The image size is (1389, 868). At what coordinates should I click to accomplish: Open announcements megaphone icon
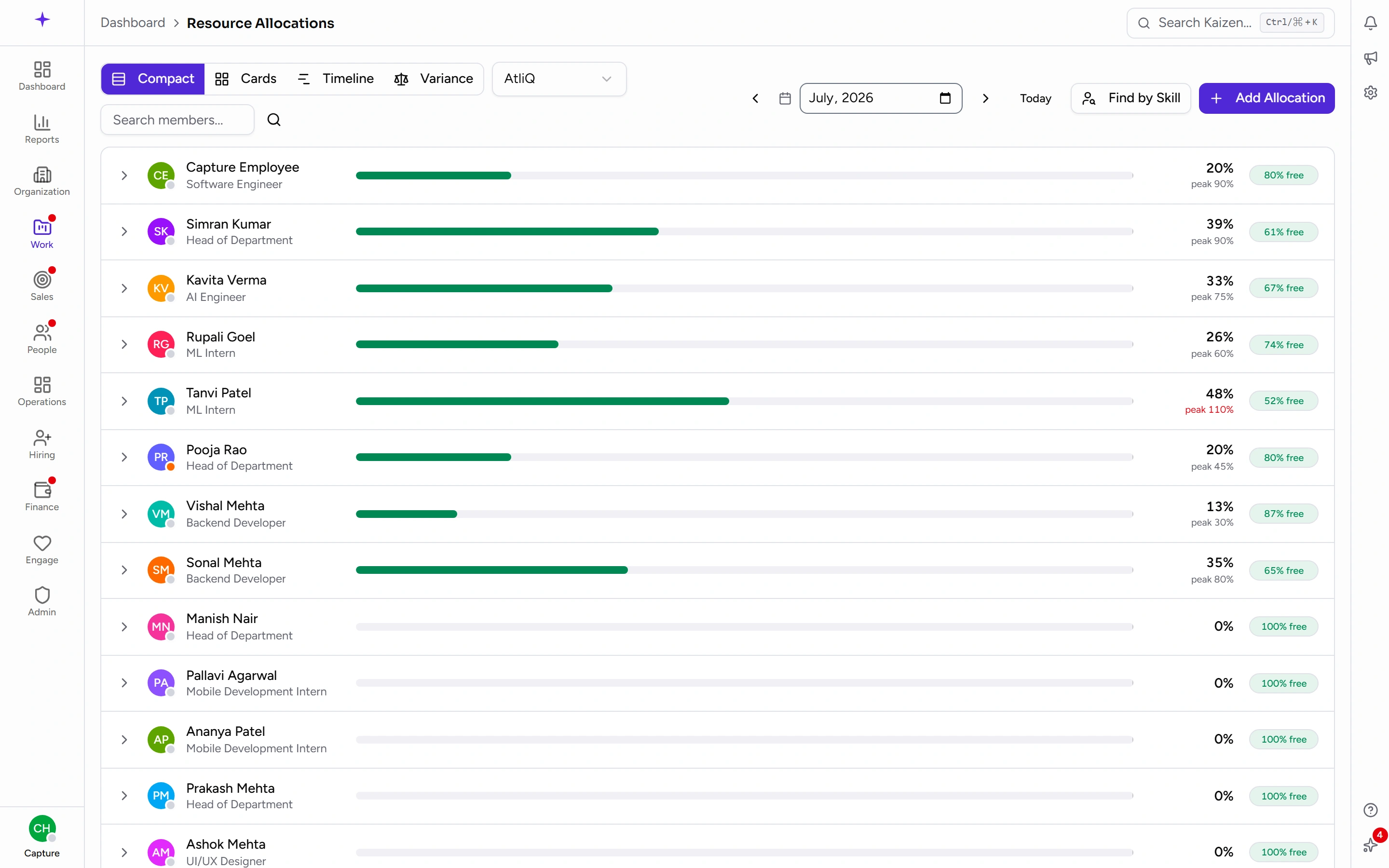coord(1370,57)
